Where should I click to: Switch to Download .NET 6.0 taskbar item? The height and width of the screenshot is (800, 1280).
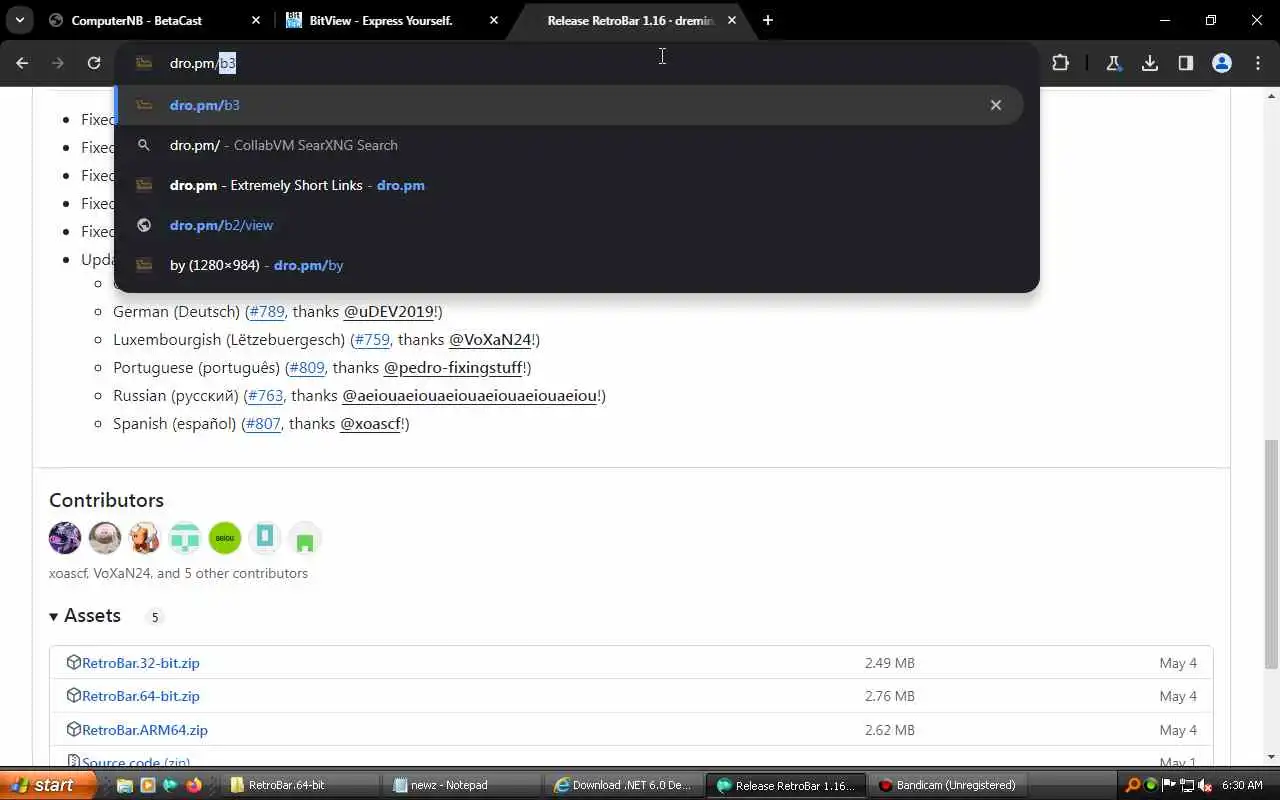tap(626, 785)
